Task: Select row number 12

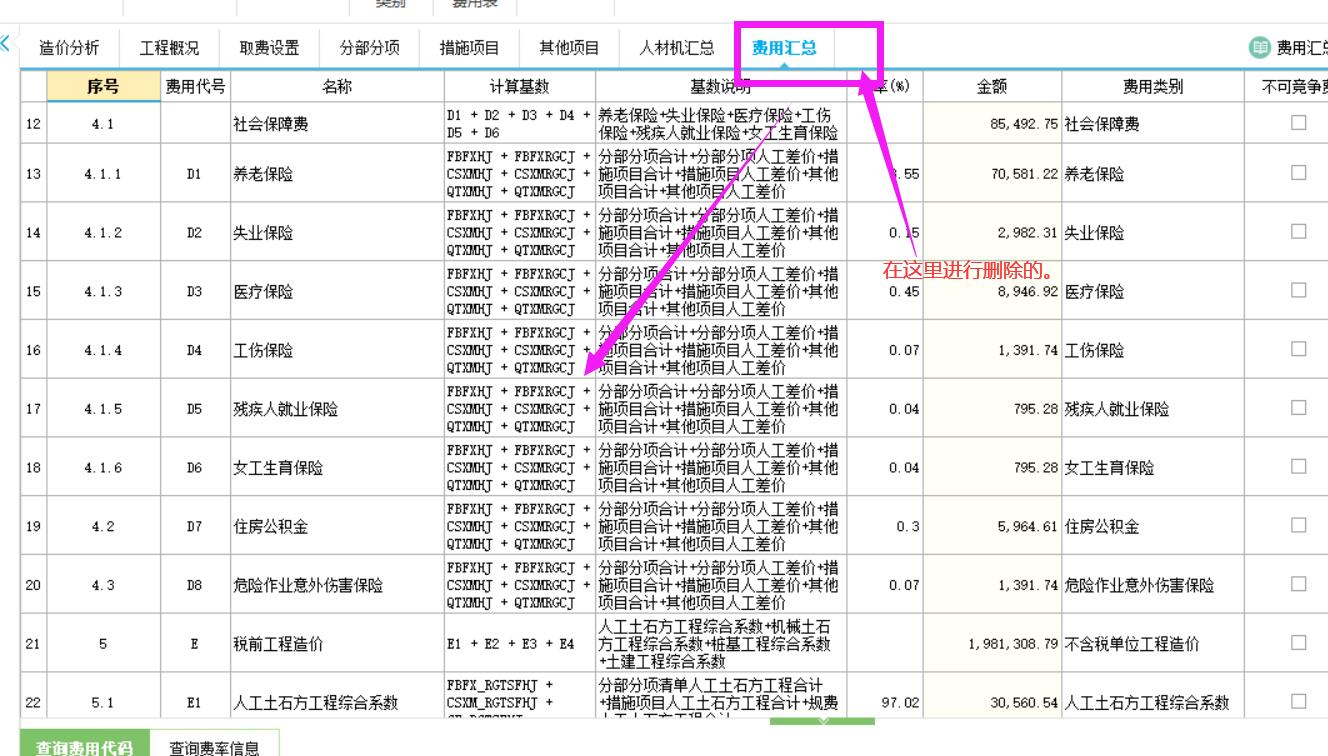Action: point(33,124)
